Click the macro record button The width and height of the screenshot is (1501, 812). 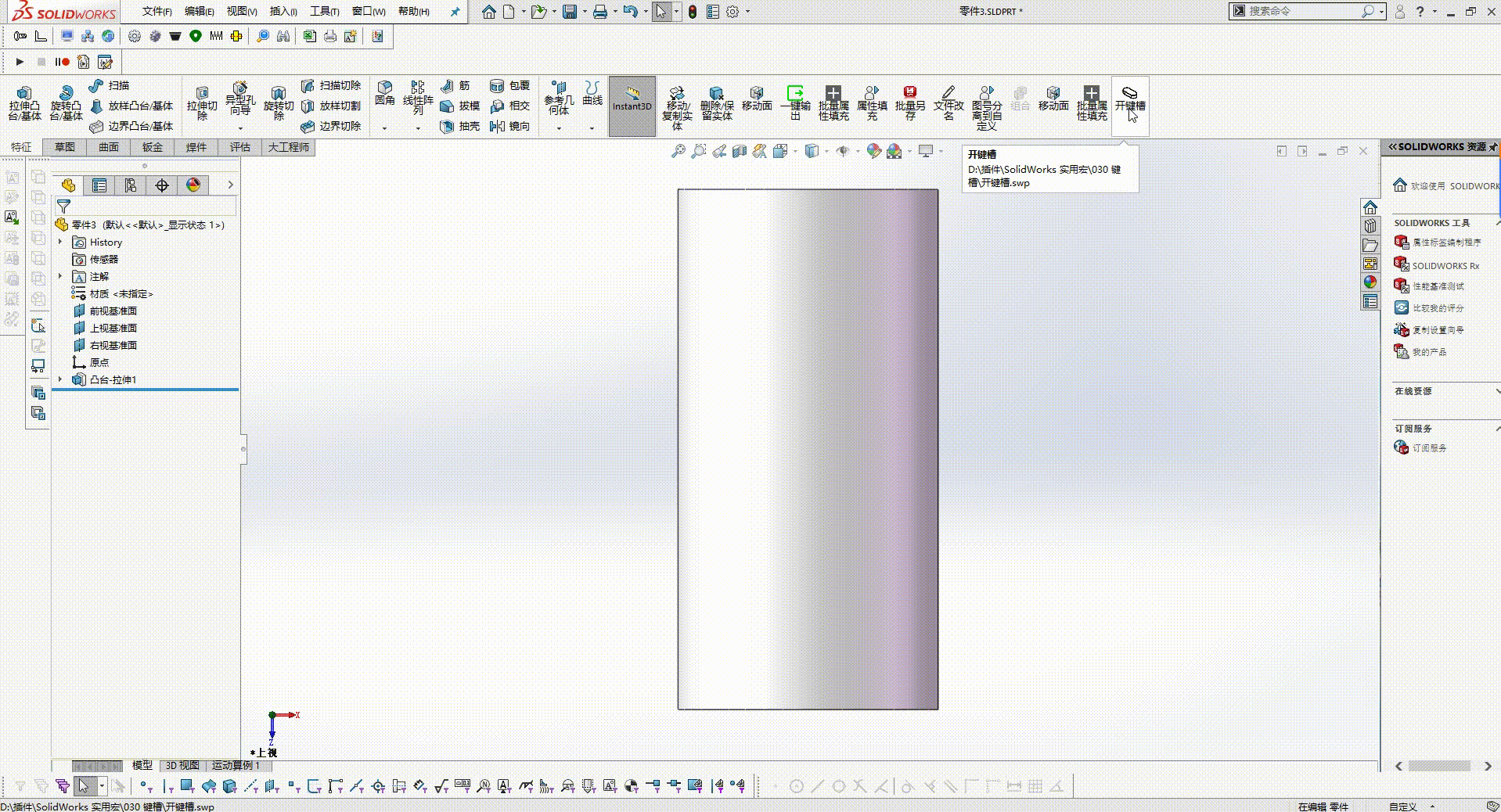pos(63,62)
